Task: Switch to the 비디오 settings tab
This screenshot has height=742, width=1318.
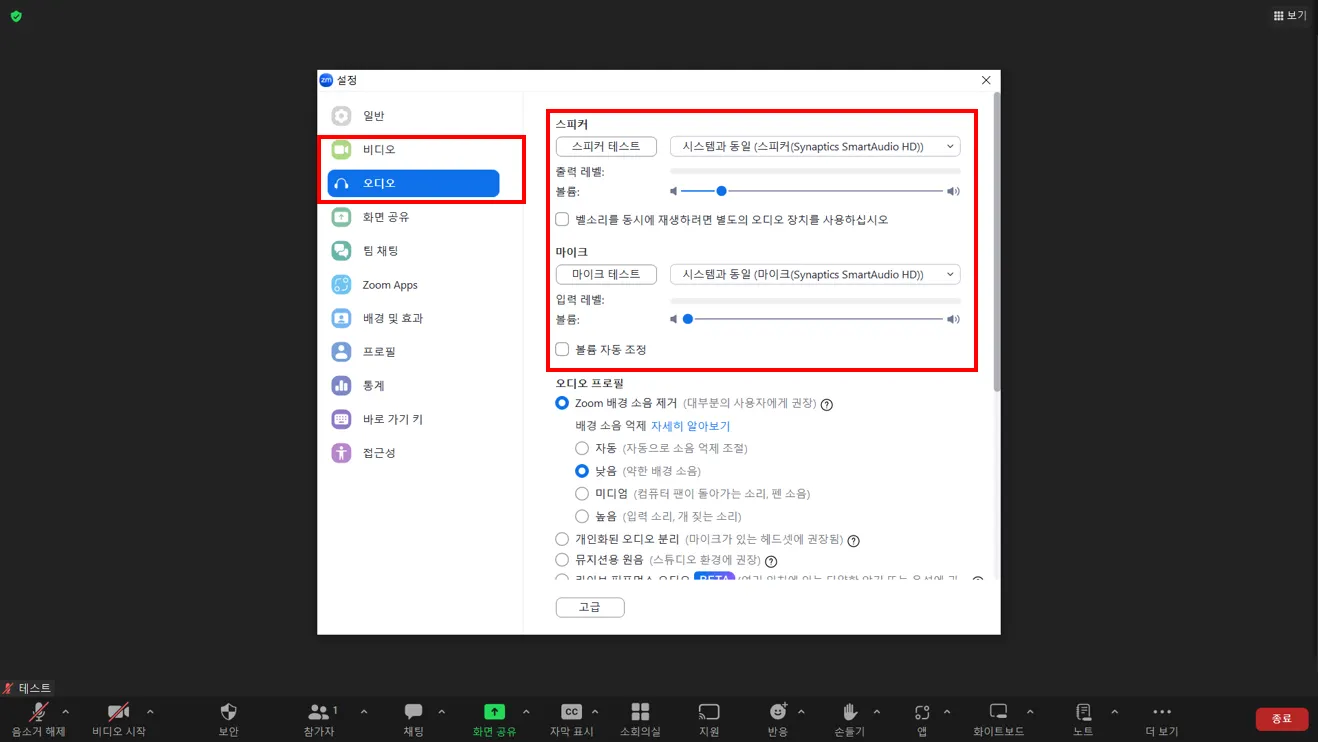Action: (413, 150)
